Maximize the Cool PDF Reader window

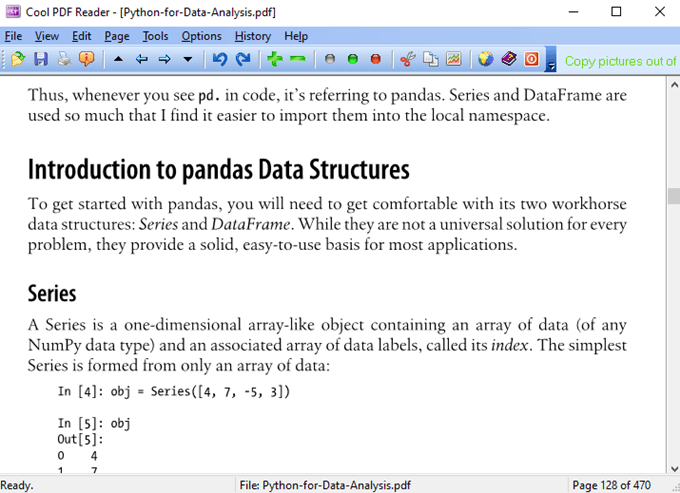tap(616, 12)
